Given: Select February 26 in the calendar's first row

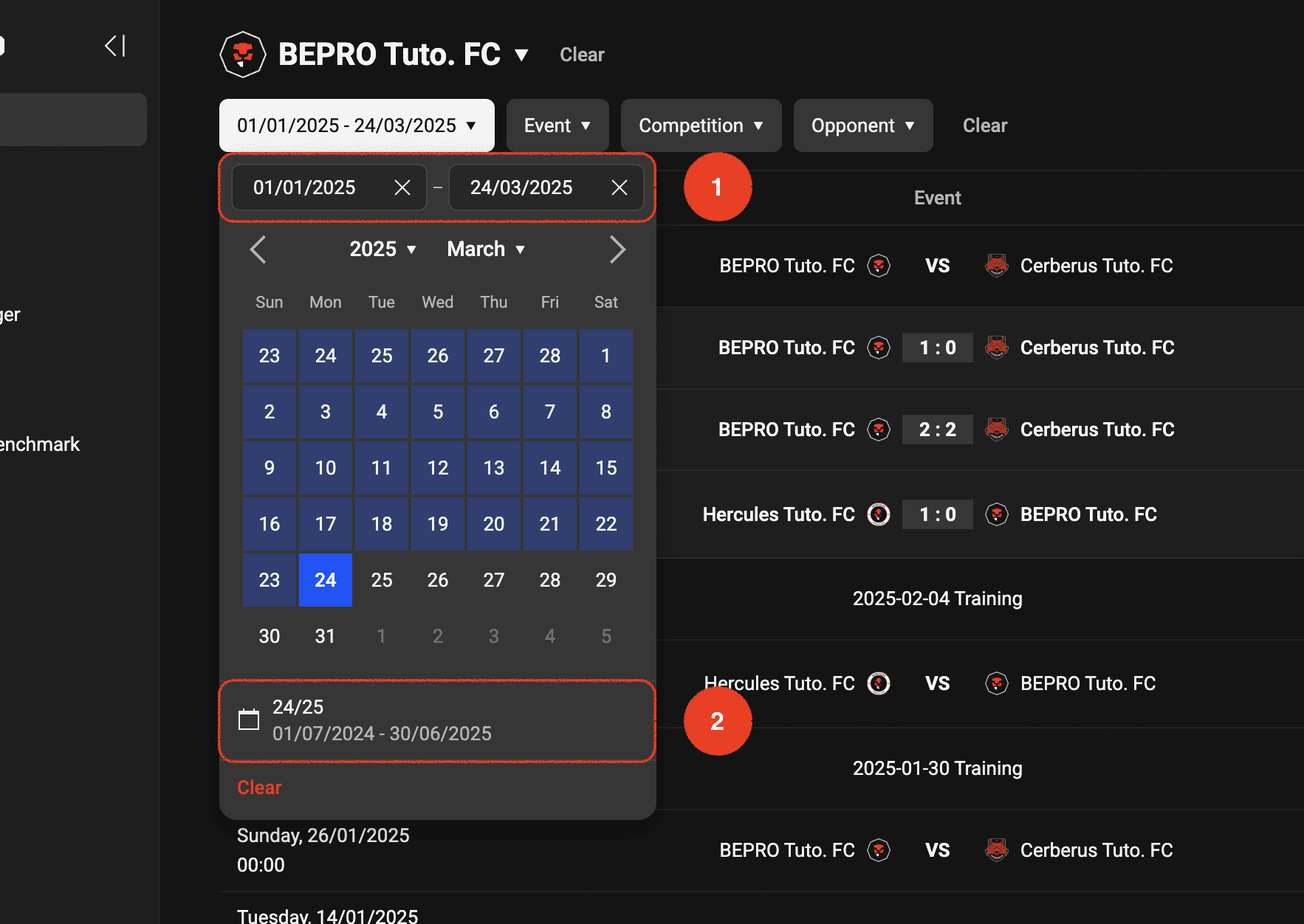Looking at the screenshot, I should pos(438,356).
